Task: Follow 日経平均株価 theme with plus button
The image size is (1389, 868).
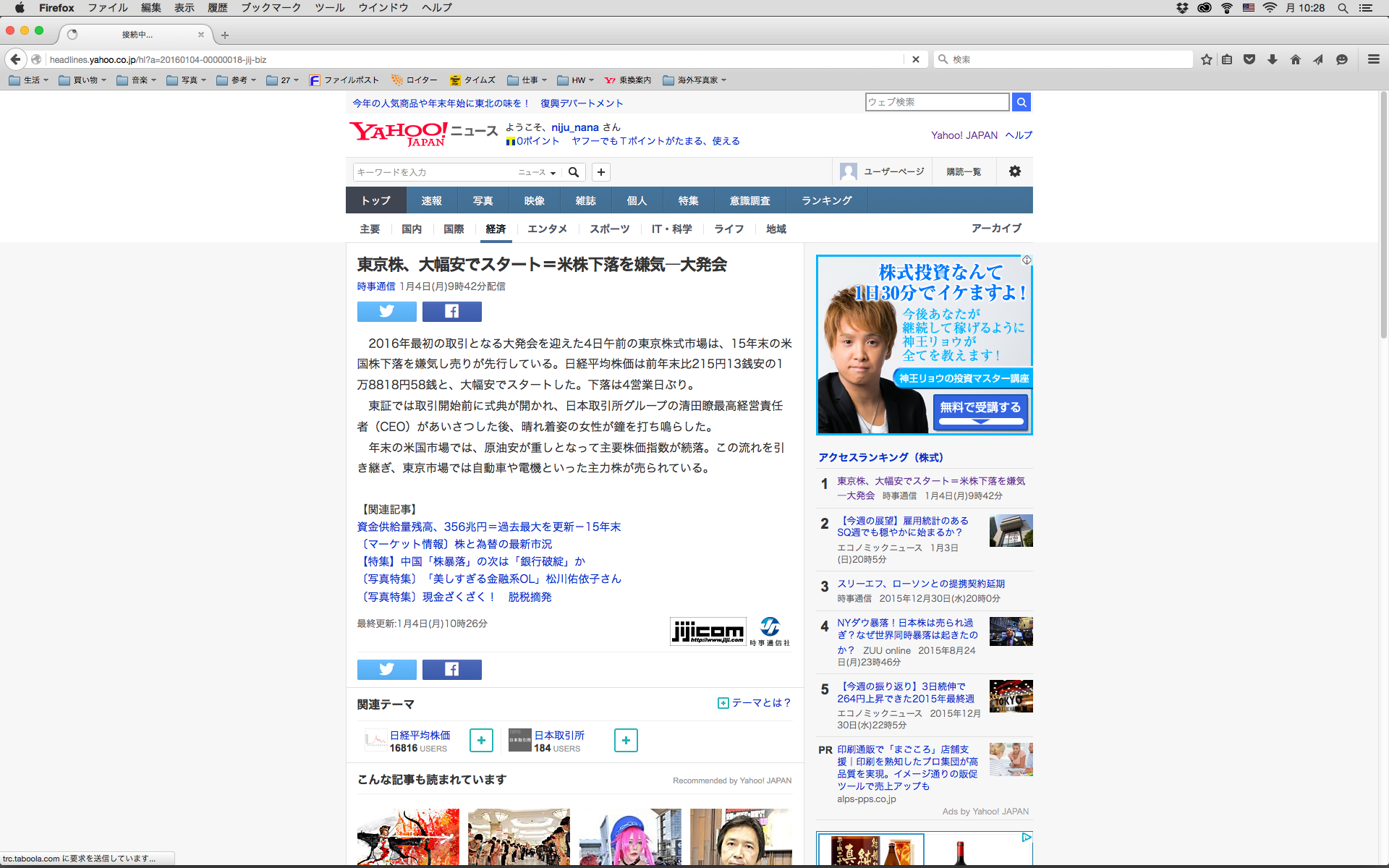Action: point(481,740)
